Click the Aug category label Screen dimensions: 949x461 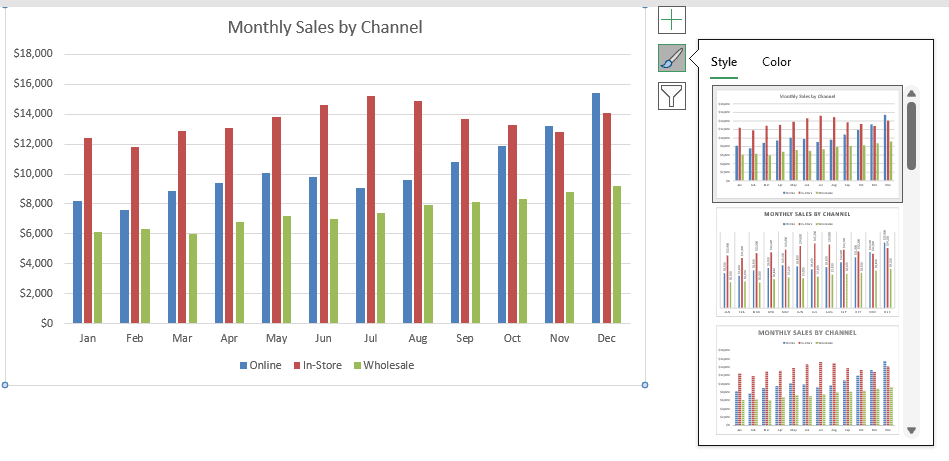(418, 338)
